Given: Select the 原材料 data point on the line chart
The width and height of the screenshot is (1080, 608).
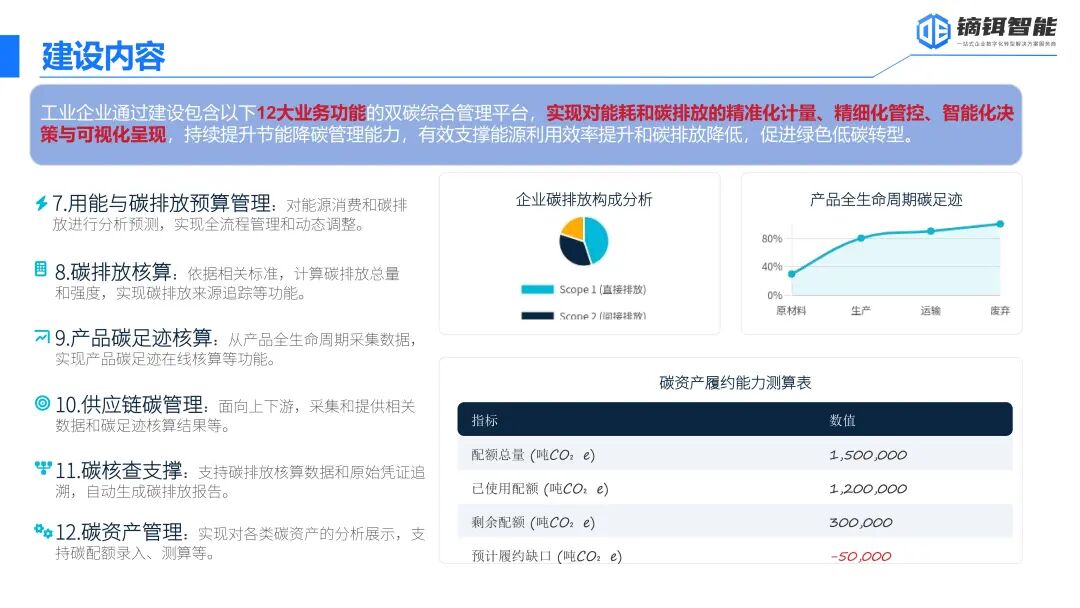Looking at the screenshot, I should point(791,274).
